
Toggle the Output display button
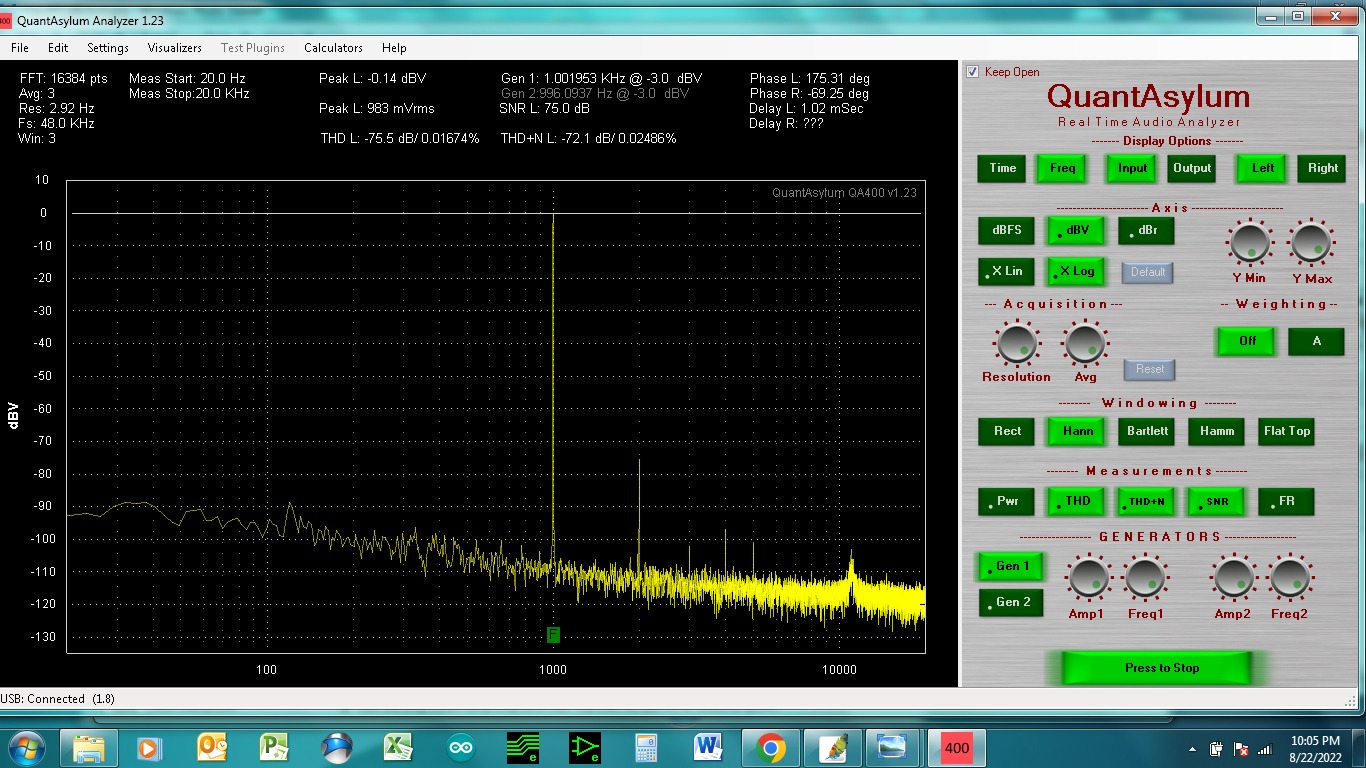click(1192, 168)
